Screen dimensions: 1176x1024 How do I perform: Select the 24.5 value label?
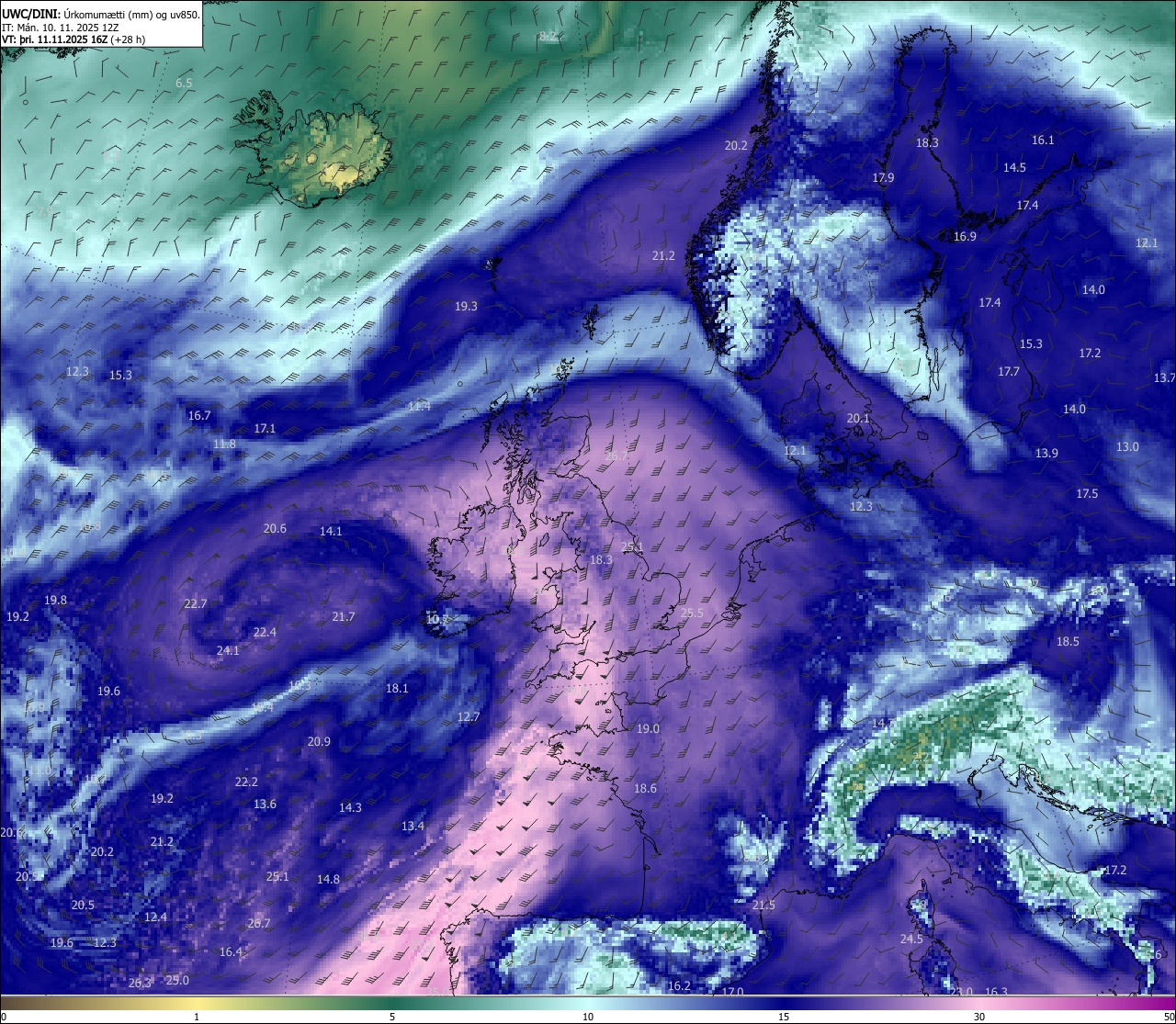click(911, 940)
